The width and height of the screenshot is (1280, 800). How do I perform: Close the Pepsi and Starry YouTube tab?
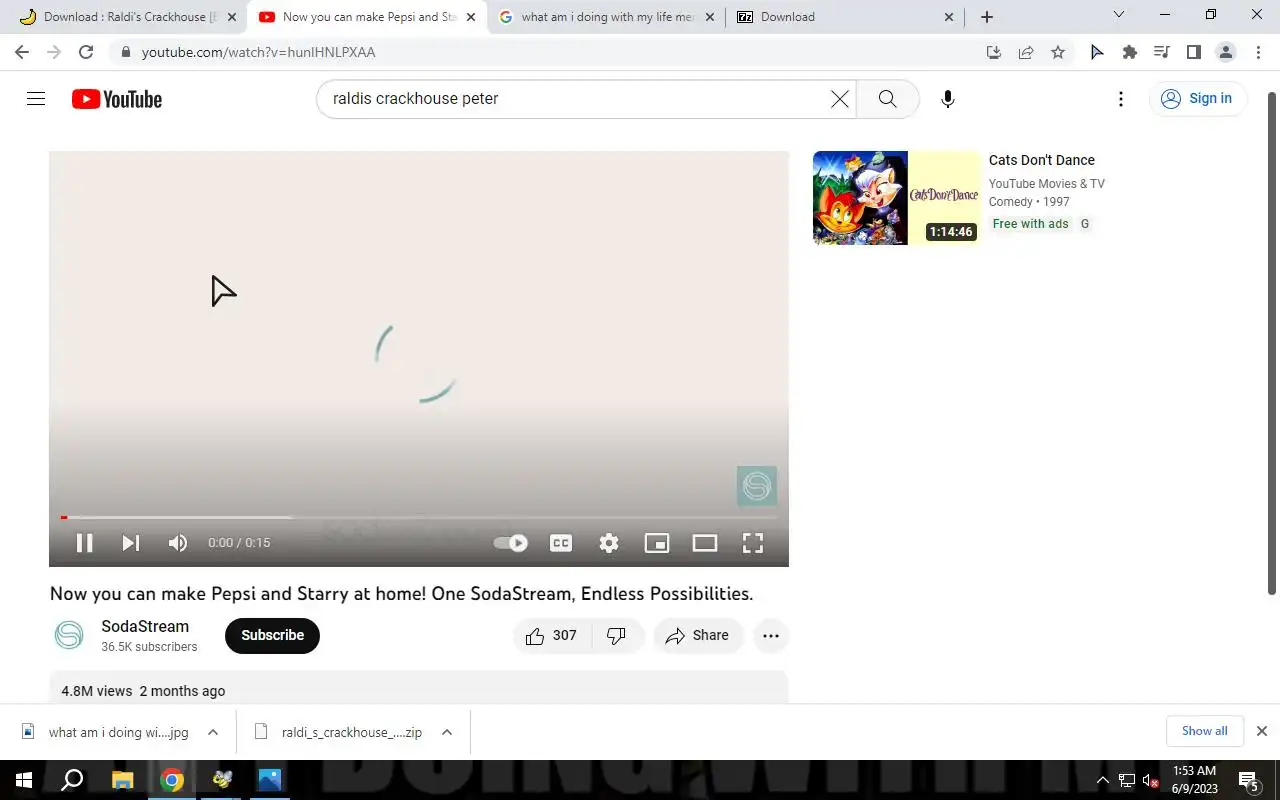[x=470, y=17]
